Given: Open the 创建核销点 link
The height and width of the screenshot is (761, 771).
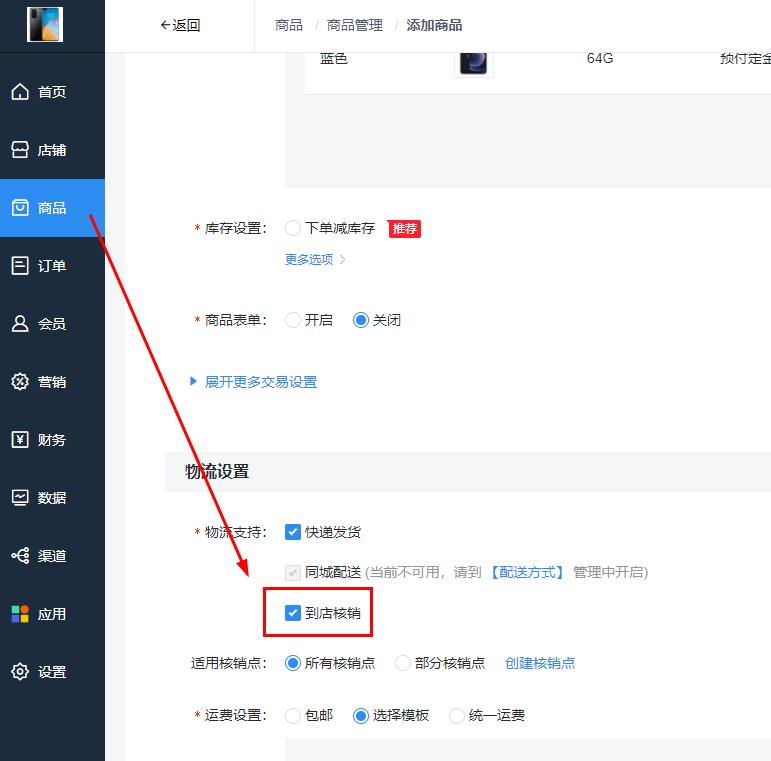Looking at the screenshot, I should (540, 663).
